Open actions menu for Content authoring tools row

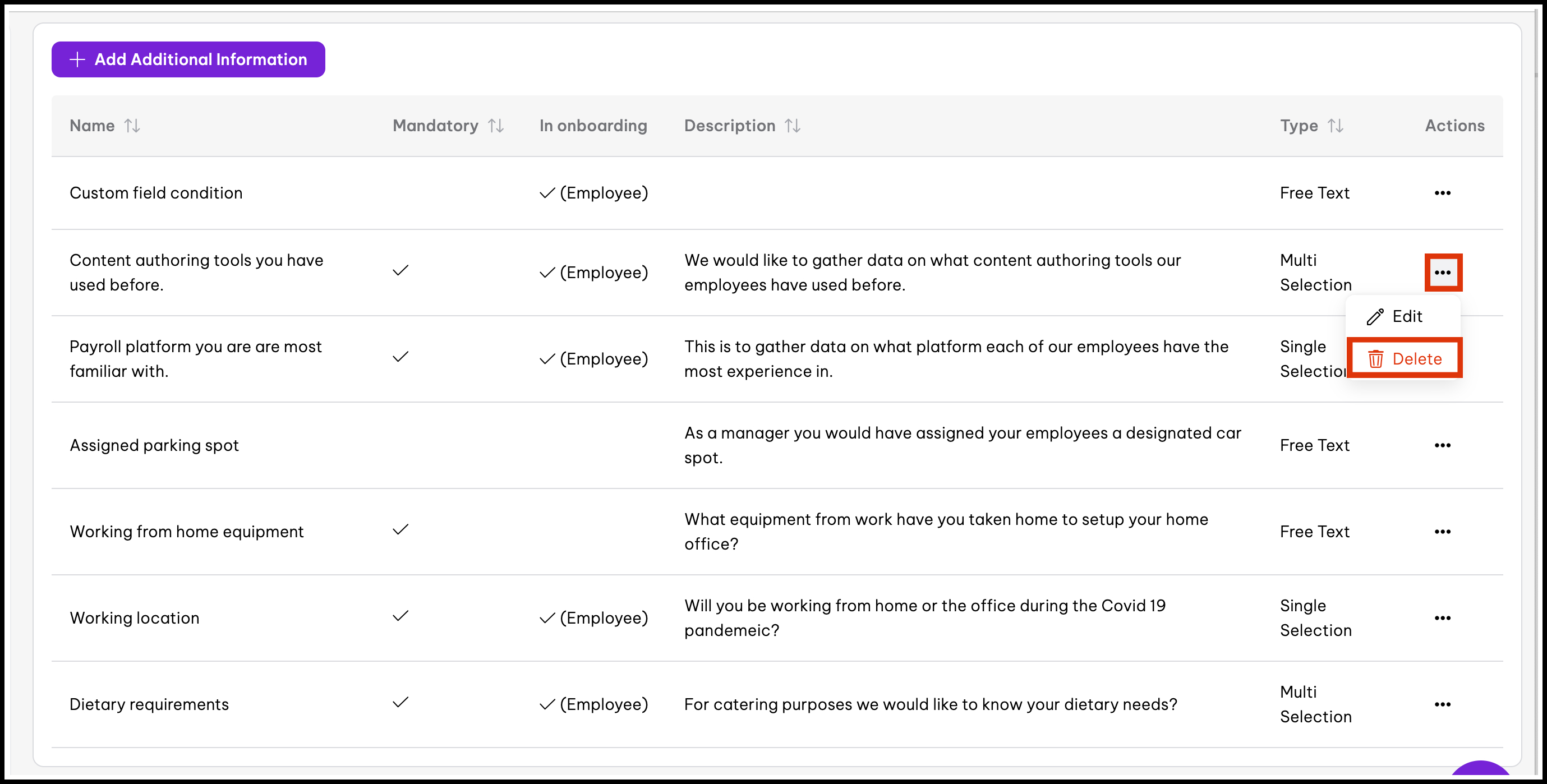pos(1443,273)
